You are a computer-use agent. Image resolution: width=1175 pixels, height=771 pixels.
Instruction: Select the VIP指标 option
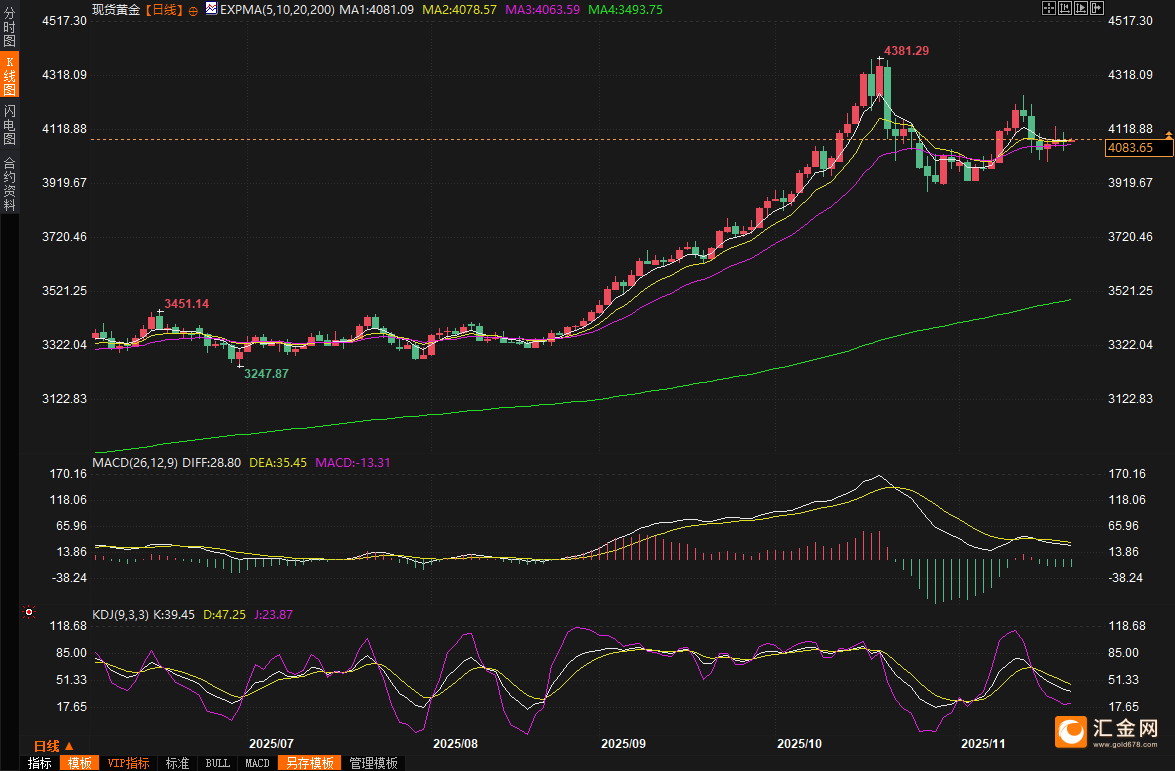[129, 763]
